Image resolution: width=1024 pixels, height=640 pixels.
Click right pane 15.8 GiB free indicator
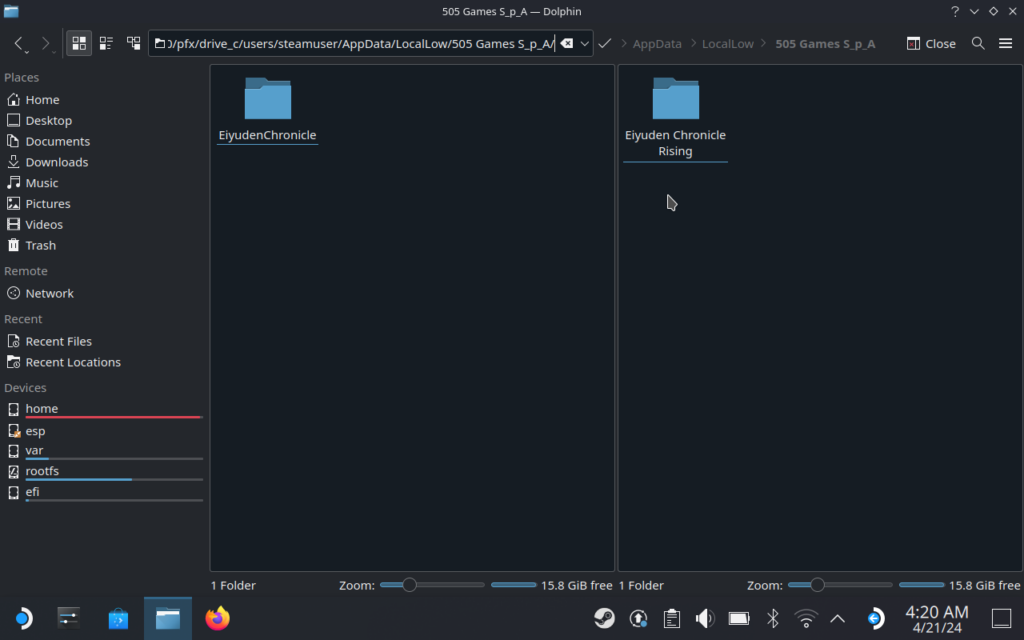[959, 585]
